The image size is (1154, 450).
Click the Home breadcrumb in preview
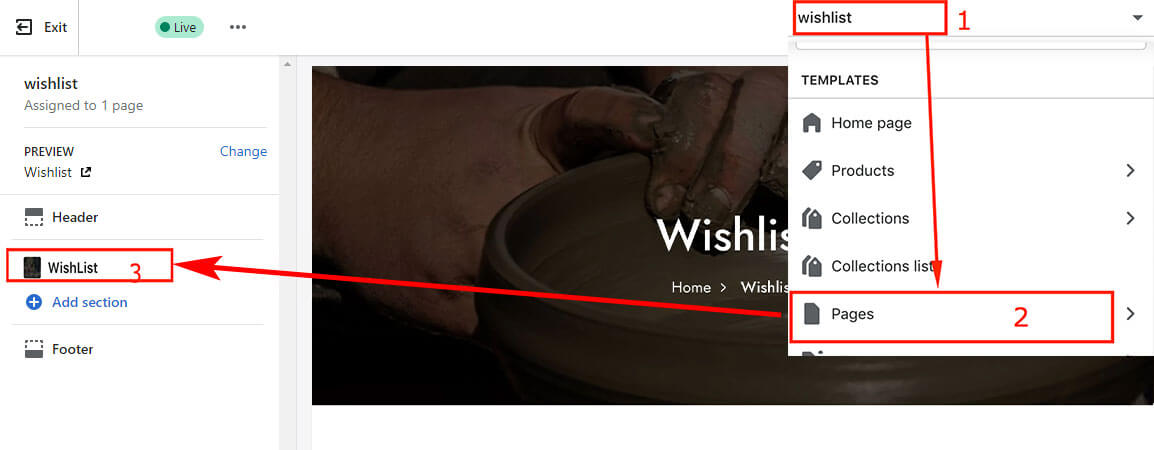(x=691, y=287)
